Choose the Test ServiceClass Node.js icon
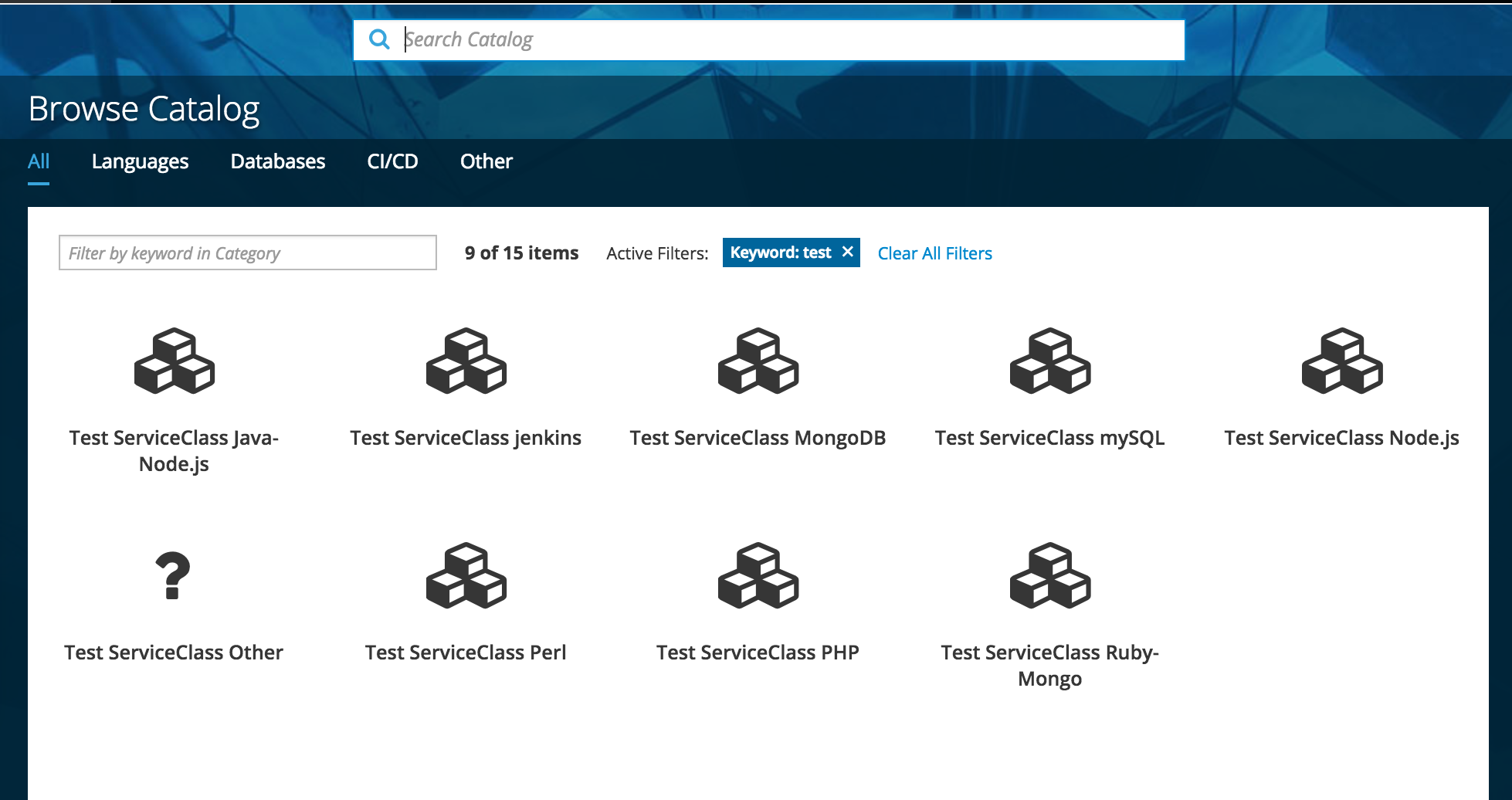The height and width of the screenshot is (800, 1512). pos(1341,361)
